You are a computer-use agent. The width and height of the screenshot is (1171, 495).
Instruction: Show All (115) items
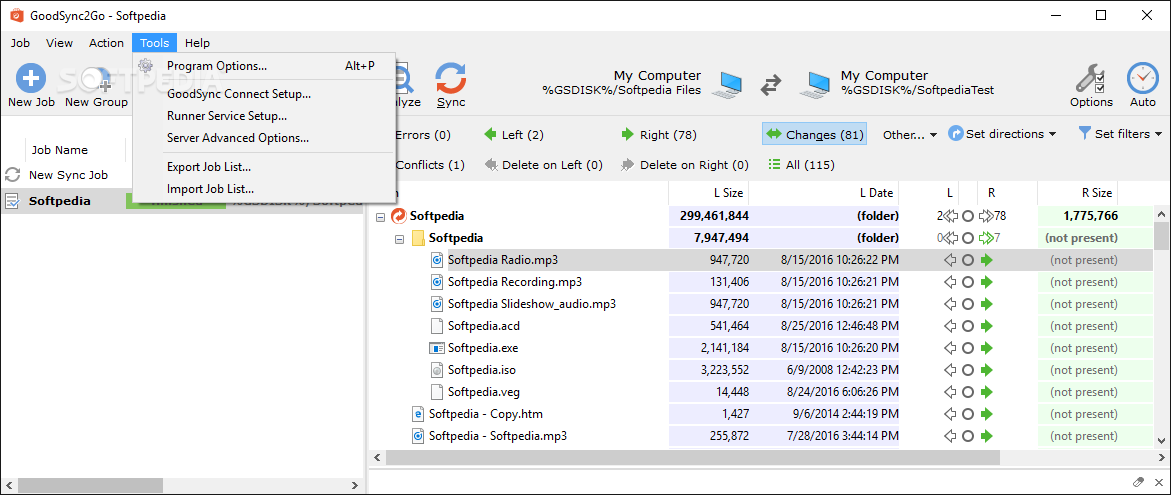coord(801,164)
